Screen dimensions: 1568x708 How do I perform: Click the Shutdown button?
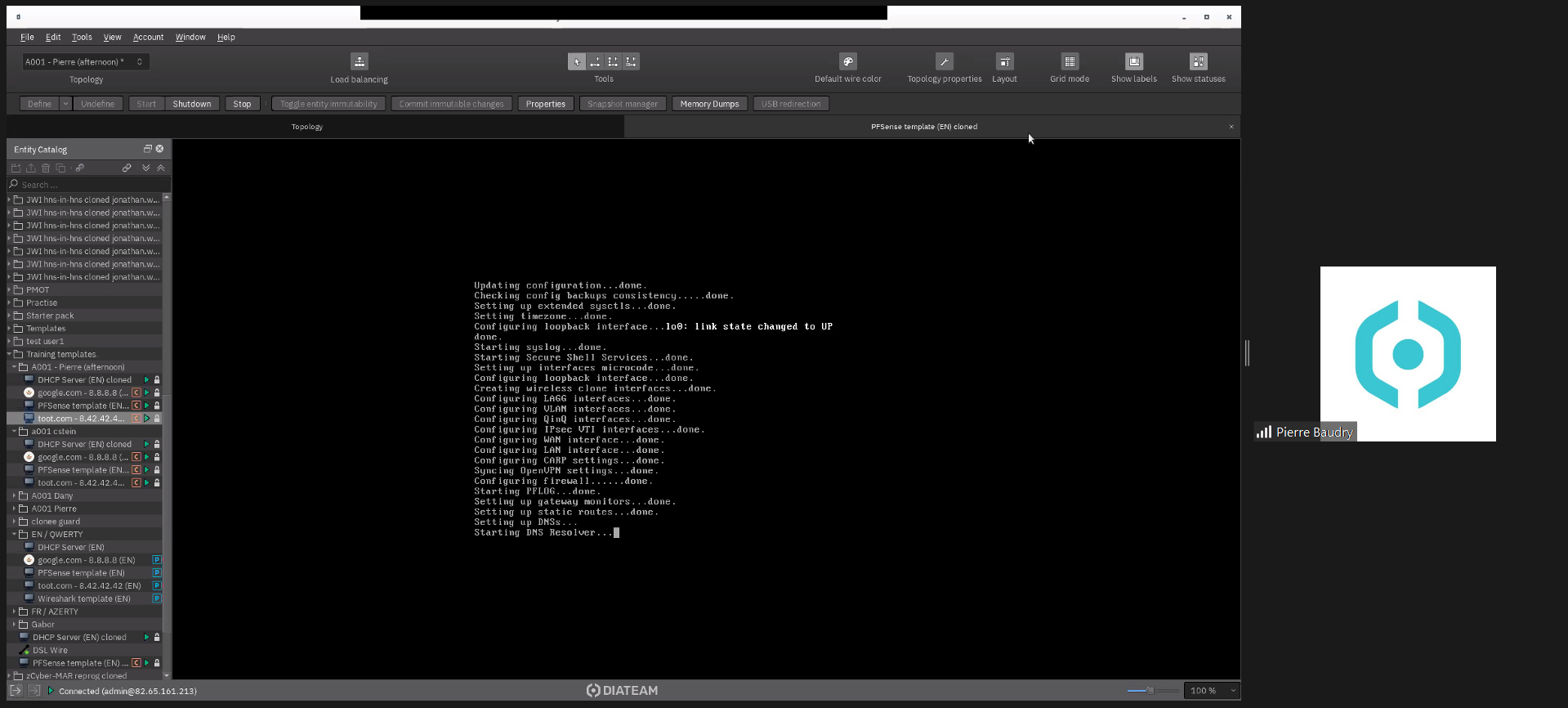[192, 104]
